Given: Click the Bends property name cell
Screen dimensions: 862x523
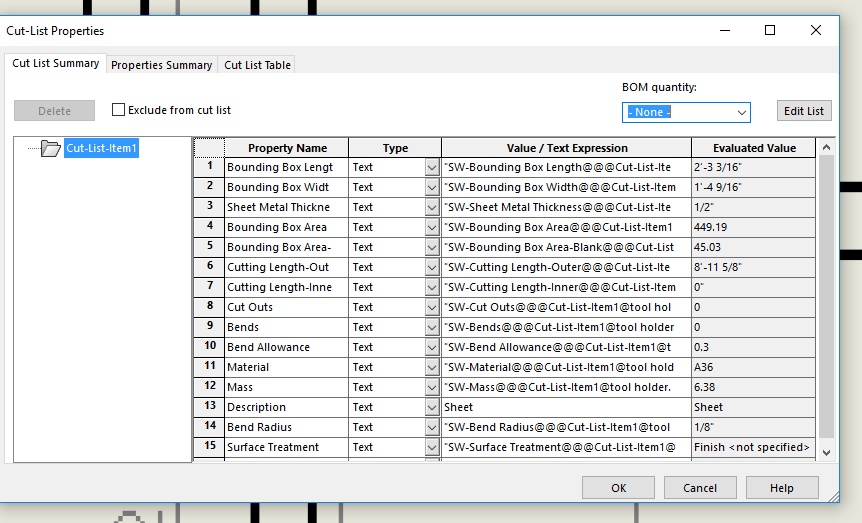Looking at the screenshot, I should coord(286,327).
